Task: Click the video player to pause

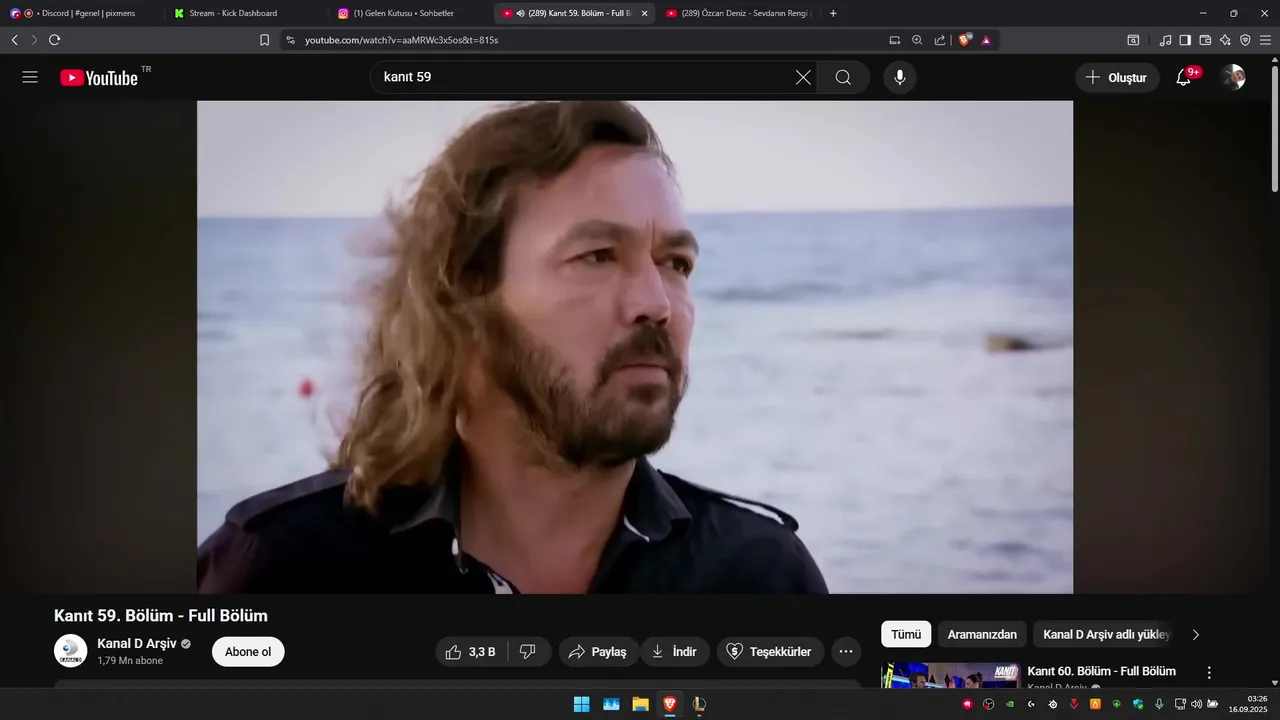Action: click(635, 347)
